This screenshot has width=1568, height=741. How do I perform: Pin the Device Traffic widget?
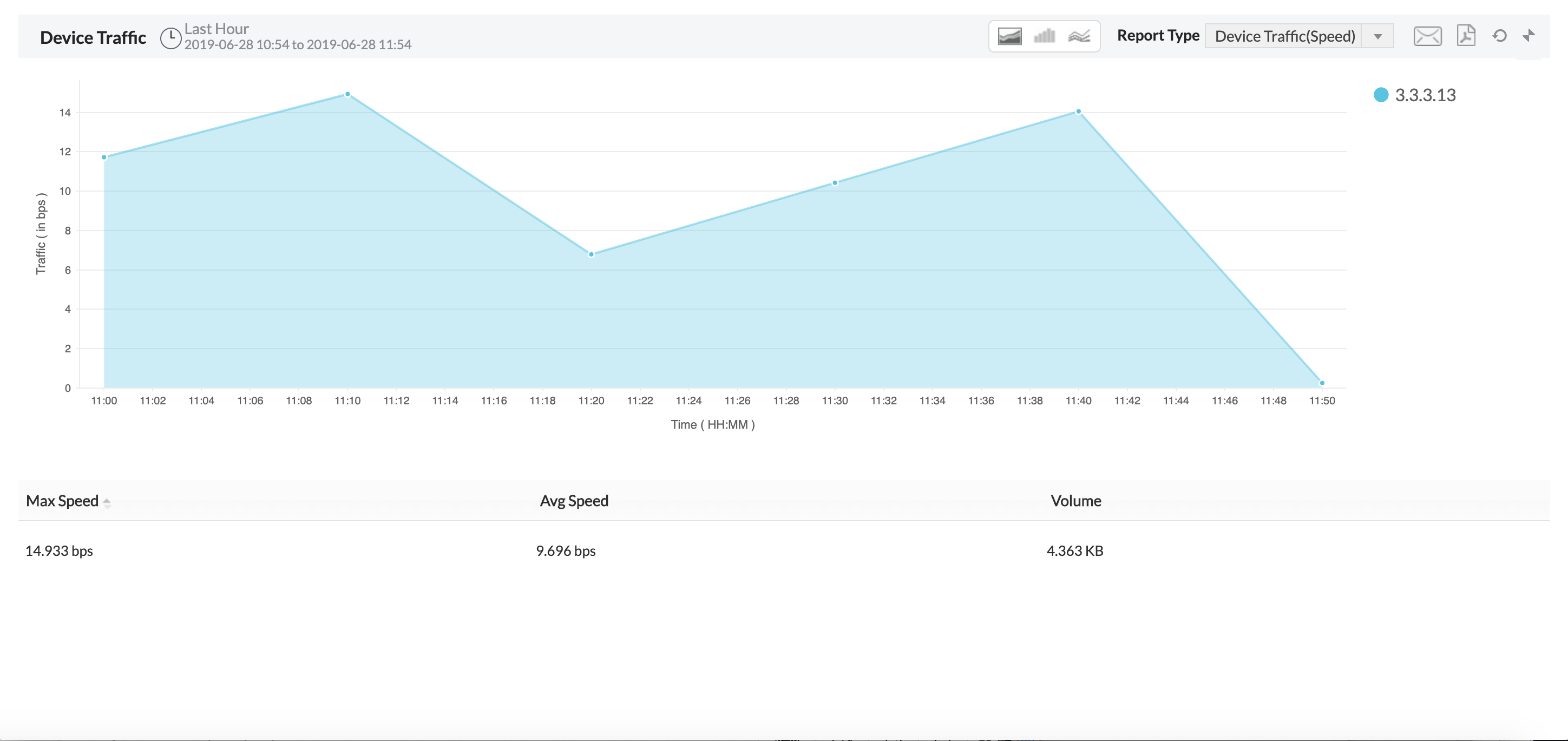(x=1529, y=35)
